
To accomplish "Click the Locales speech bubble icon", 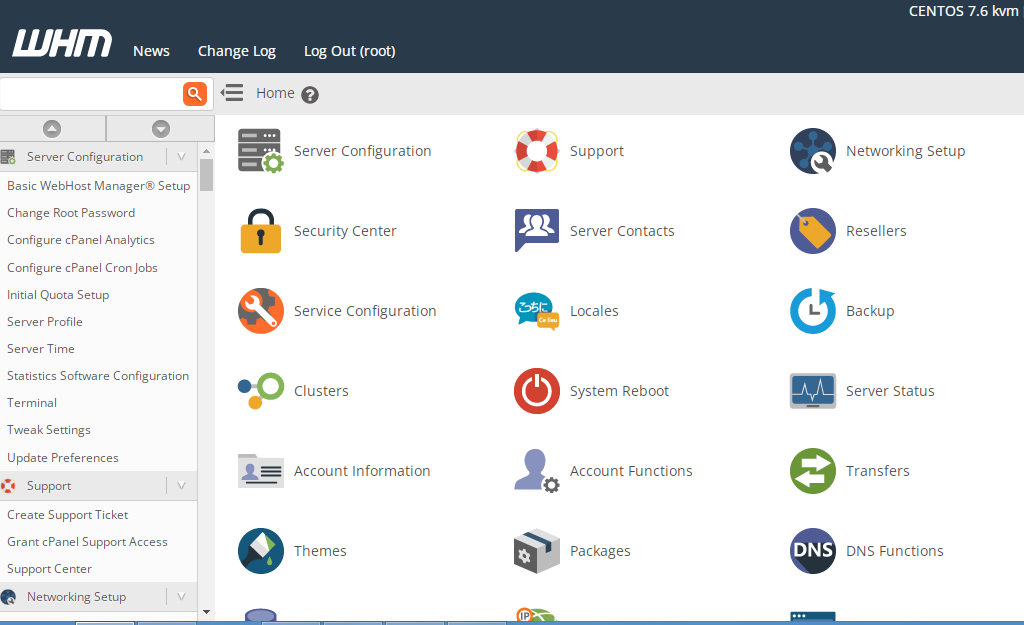I will pos(537,311).
